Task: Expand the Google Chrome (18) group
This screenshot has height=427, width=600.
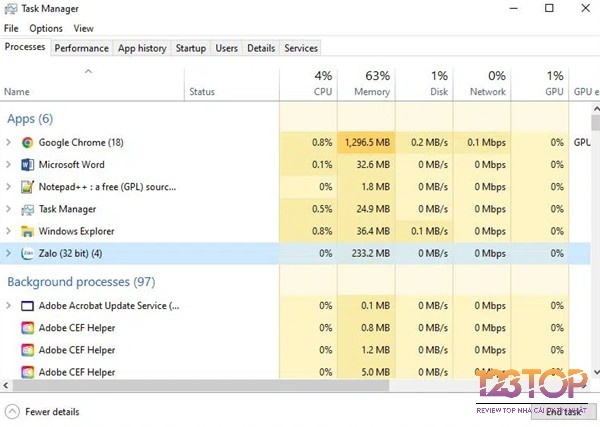Action: point(8,142)
